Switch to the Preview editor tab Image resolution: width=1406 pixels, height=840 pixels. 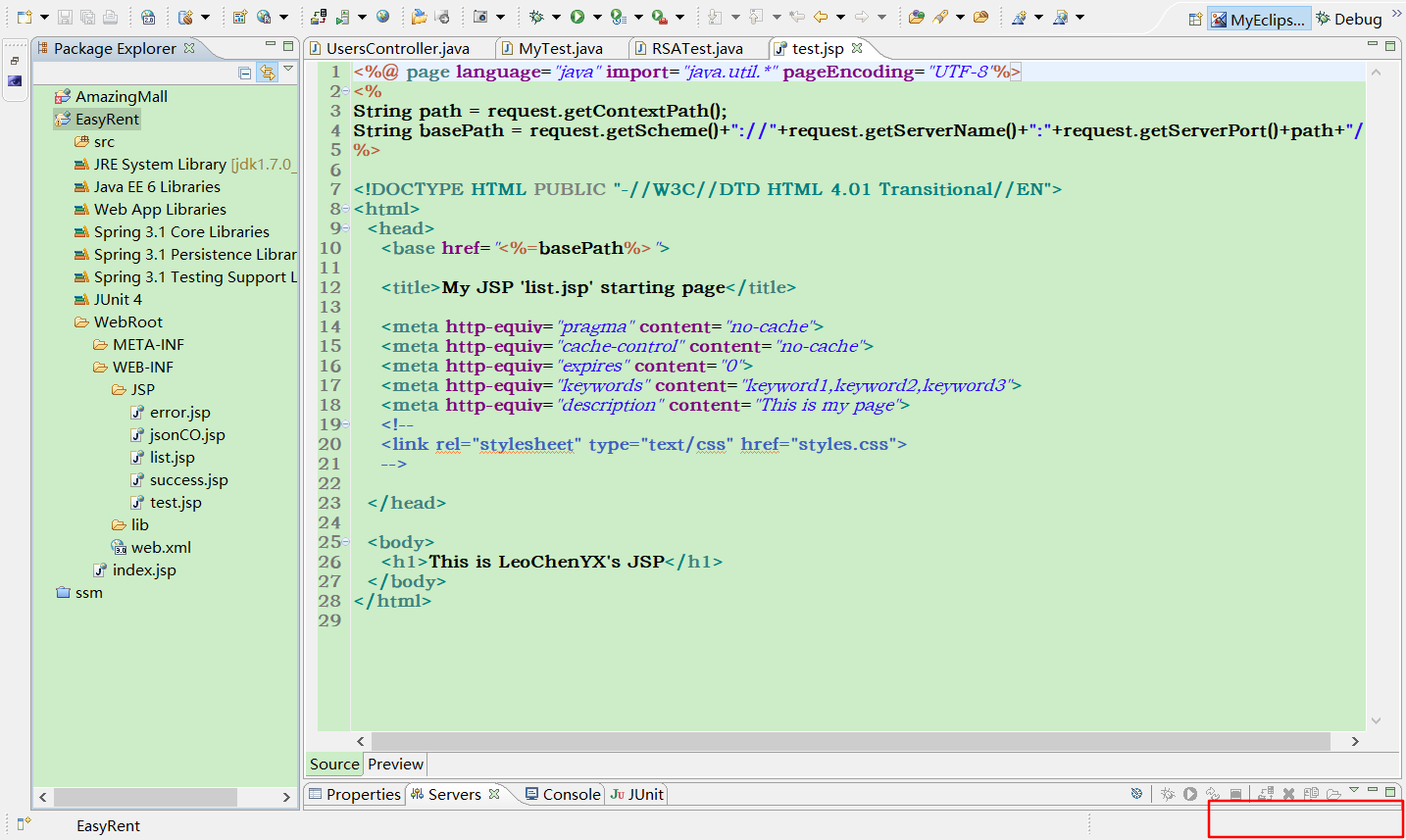click(396, 764)
